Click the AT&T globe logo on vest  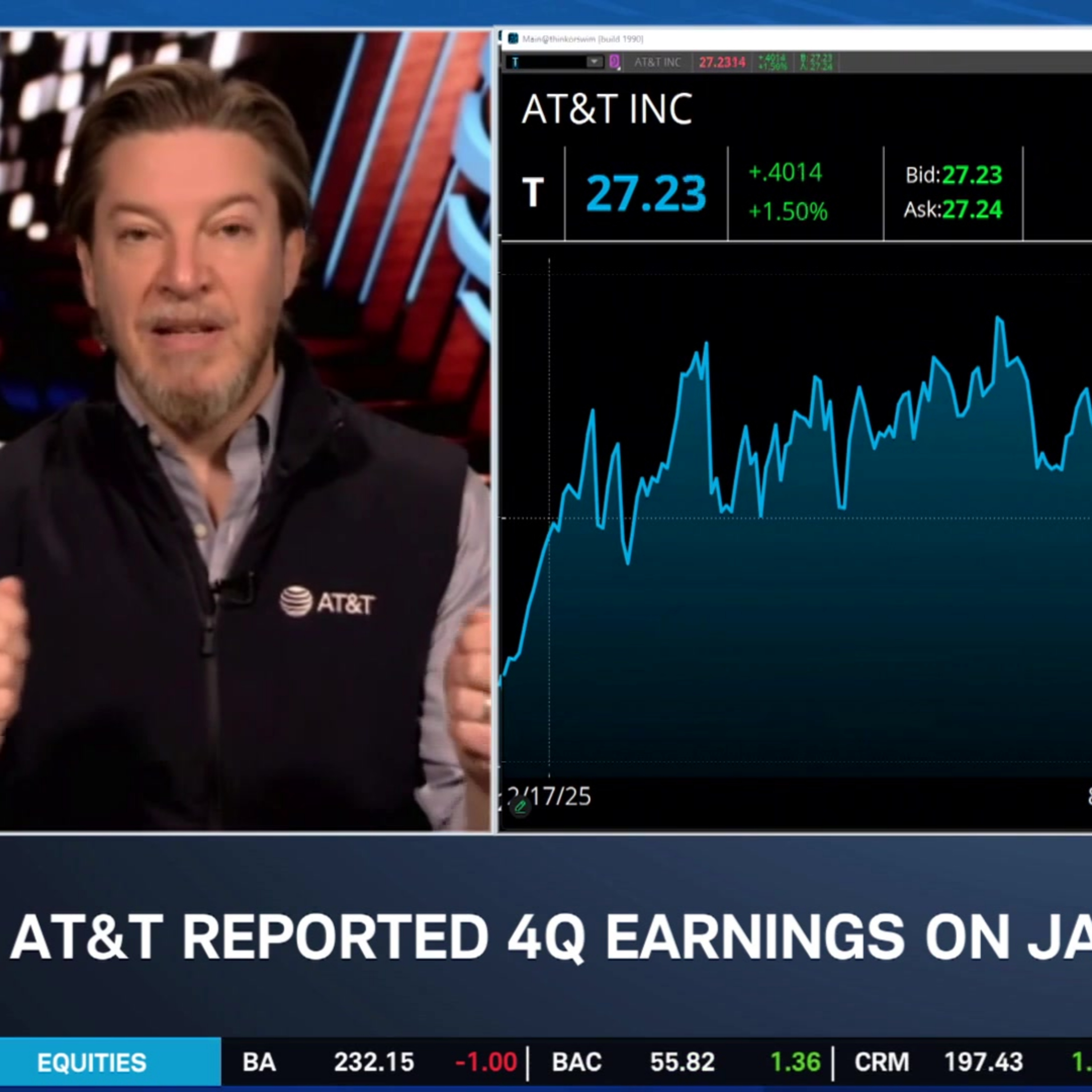296,601
